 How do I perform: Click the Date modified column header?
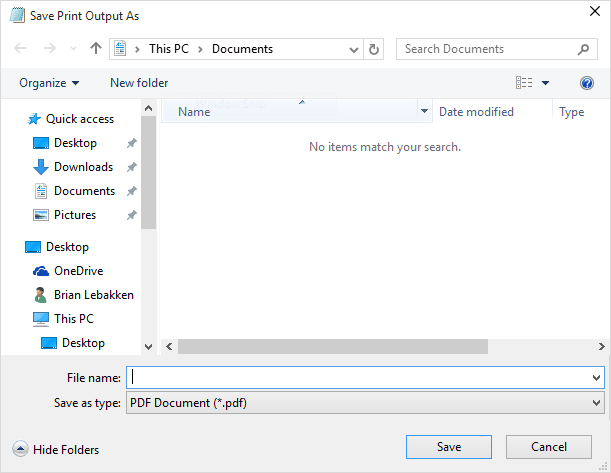pos(476,112)
